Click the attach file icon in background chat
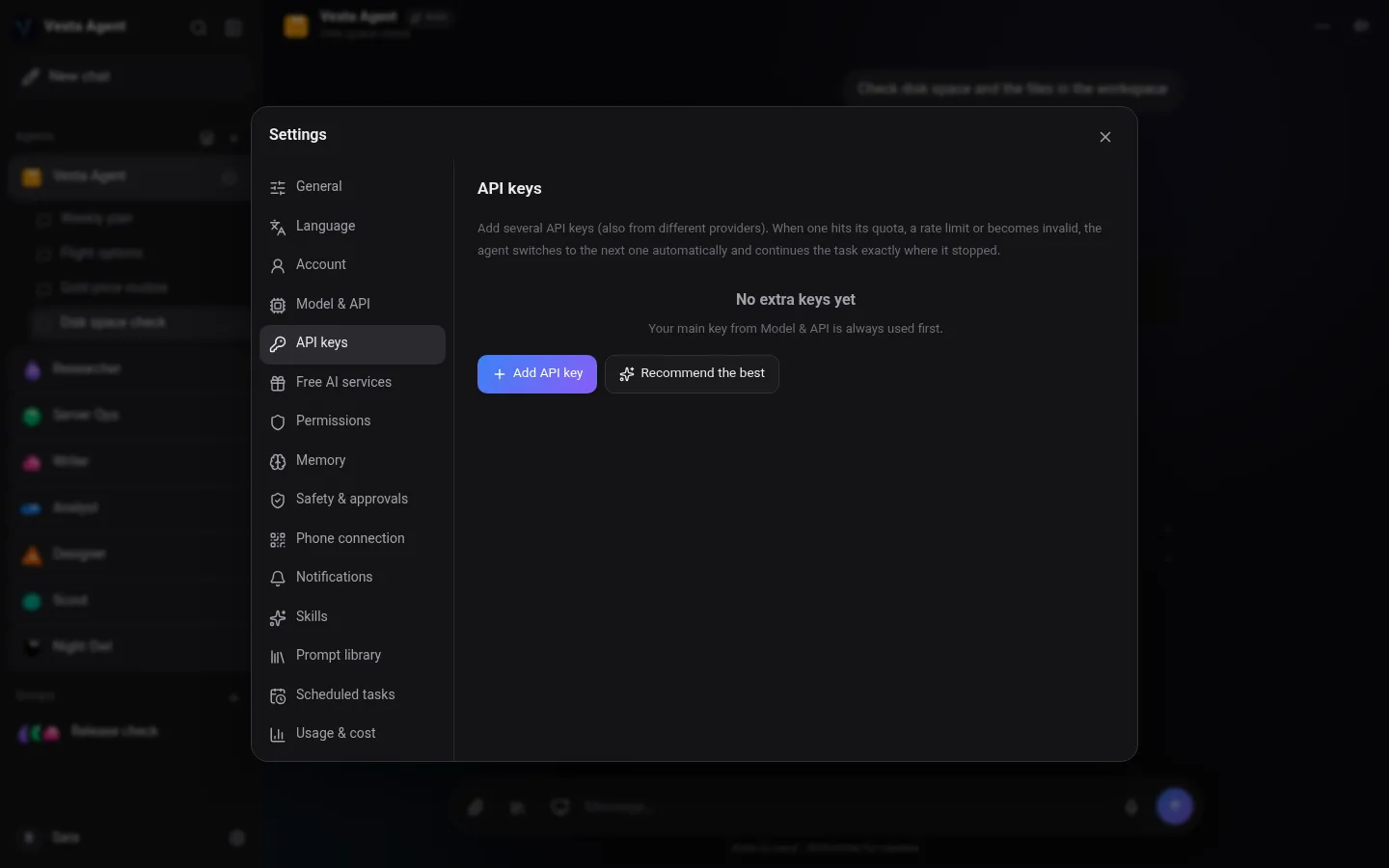1389x868 pixels. [x=476, y=807]
